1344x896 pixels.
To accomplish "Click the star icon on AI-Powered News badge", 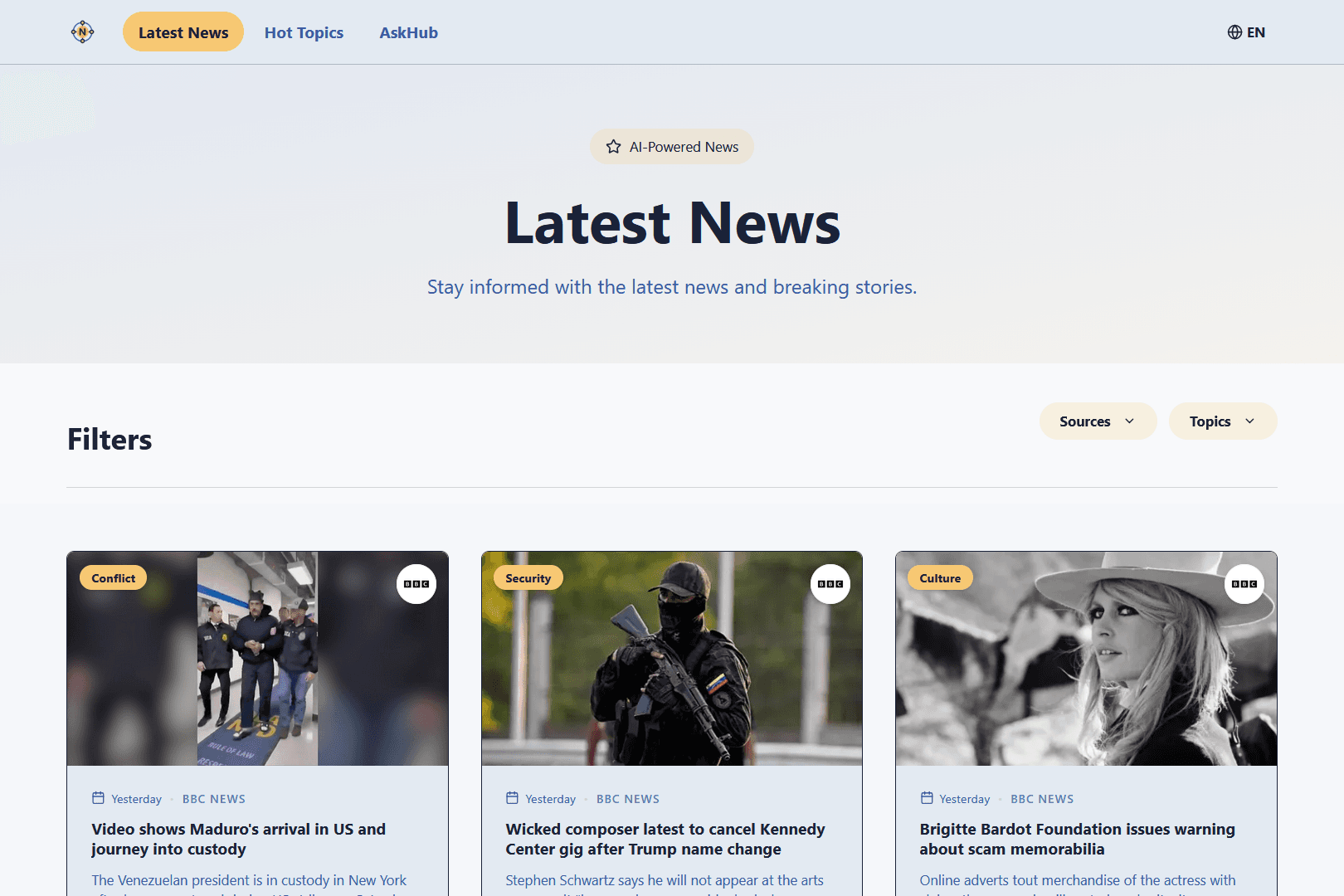I will coord(612,146).
